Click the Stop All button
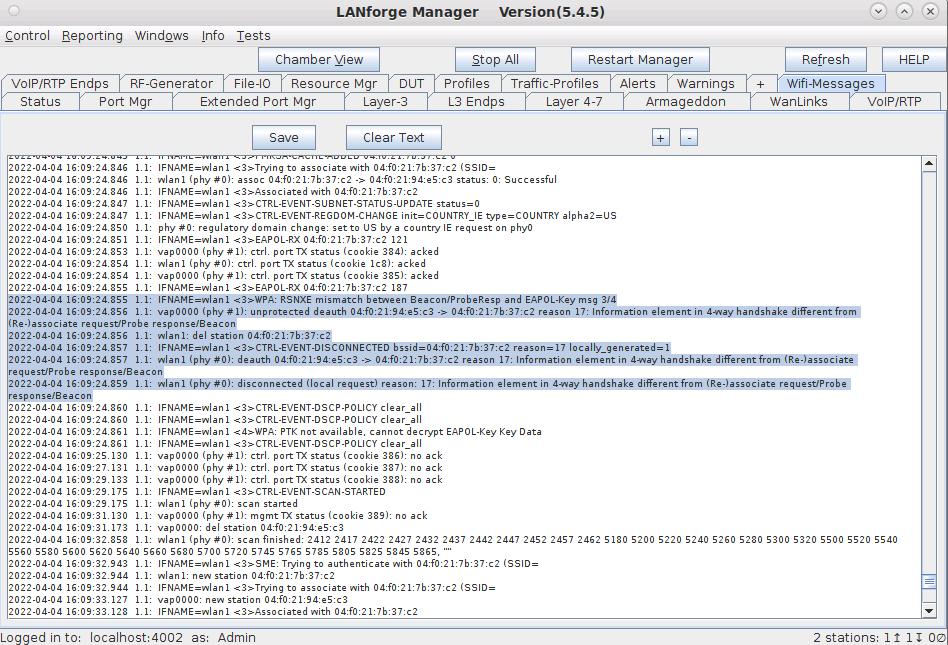Viewport: 948px width, 645px height. (x=495, y=60)
